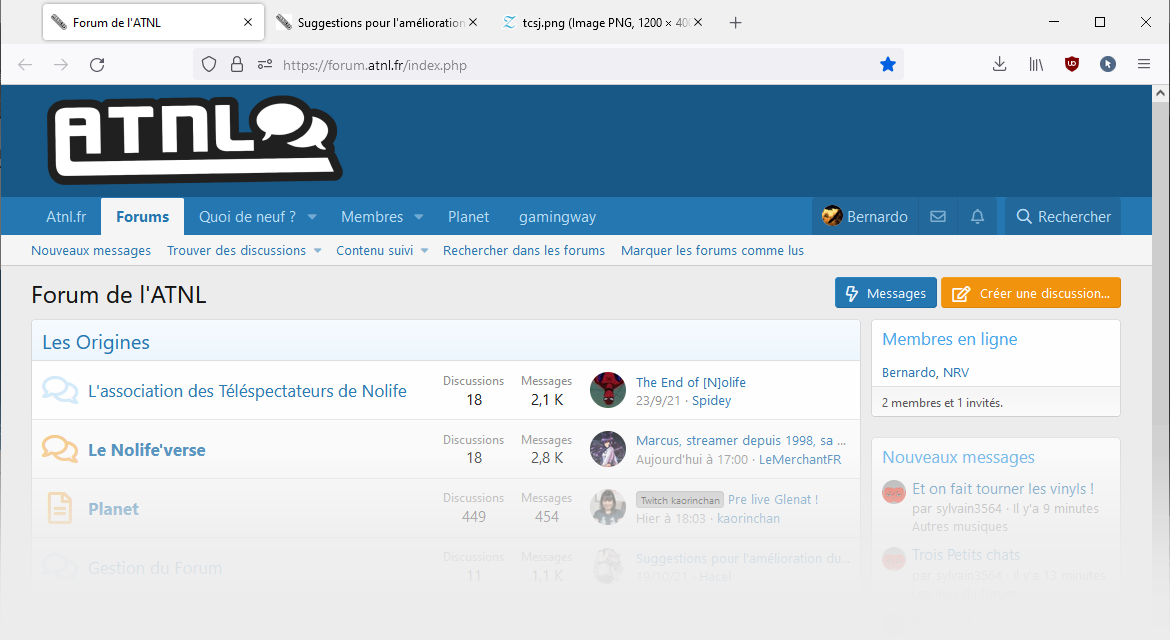Reload the page
1170x640 pixels.
[x=97, y=65]
